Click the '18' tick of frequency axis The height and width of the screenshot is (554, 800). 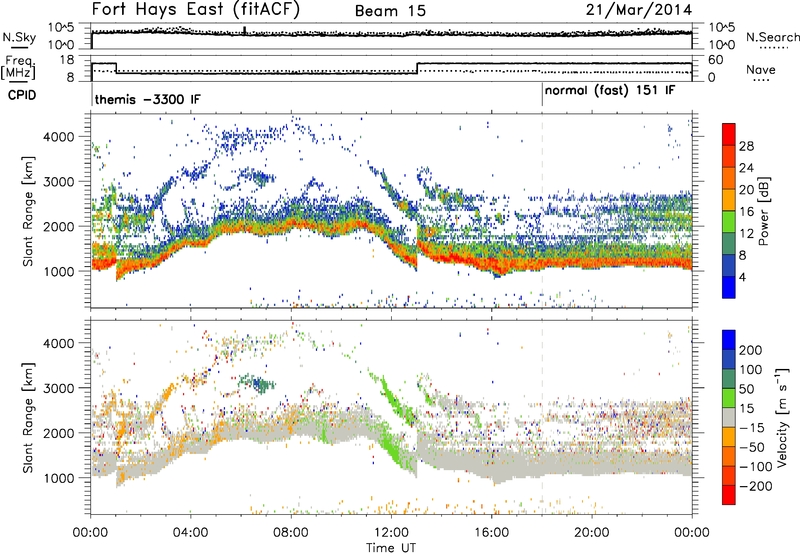67,60
